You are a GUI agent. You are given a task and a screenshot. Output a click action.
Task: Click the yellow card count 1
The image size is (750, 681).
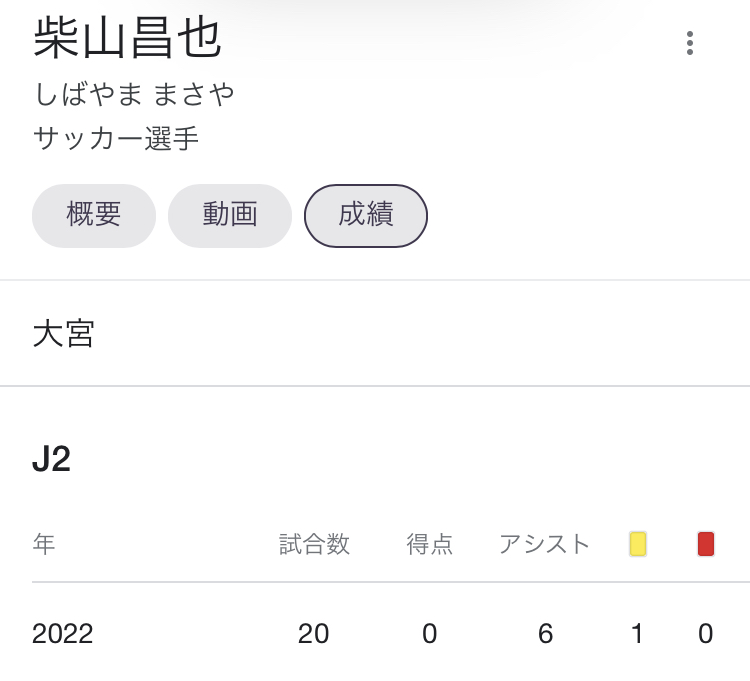(637, 634)
